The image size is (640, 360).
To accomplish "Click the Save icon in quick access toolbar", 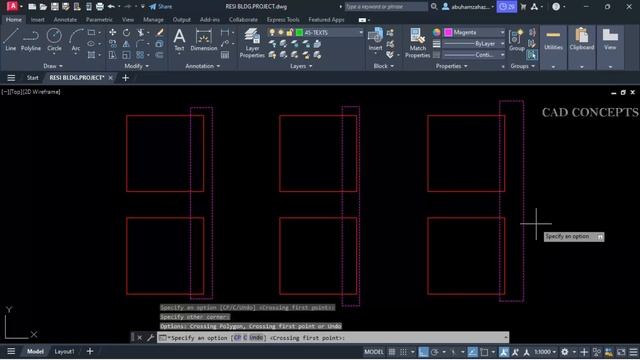I will pos(54,7).
